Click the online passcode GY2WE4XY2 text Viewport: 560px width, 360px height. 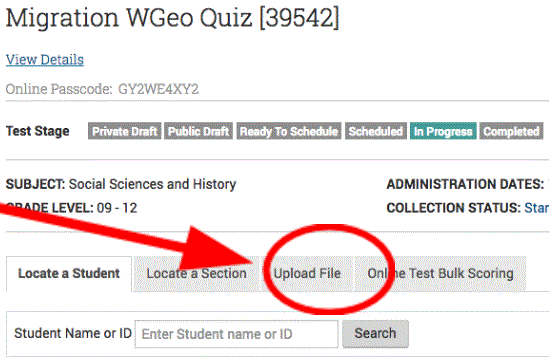point(158,89)
